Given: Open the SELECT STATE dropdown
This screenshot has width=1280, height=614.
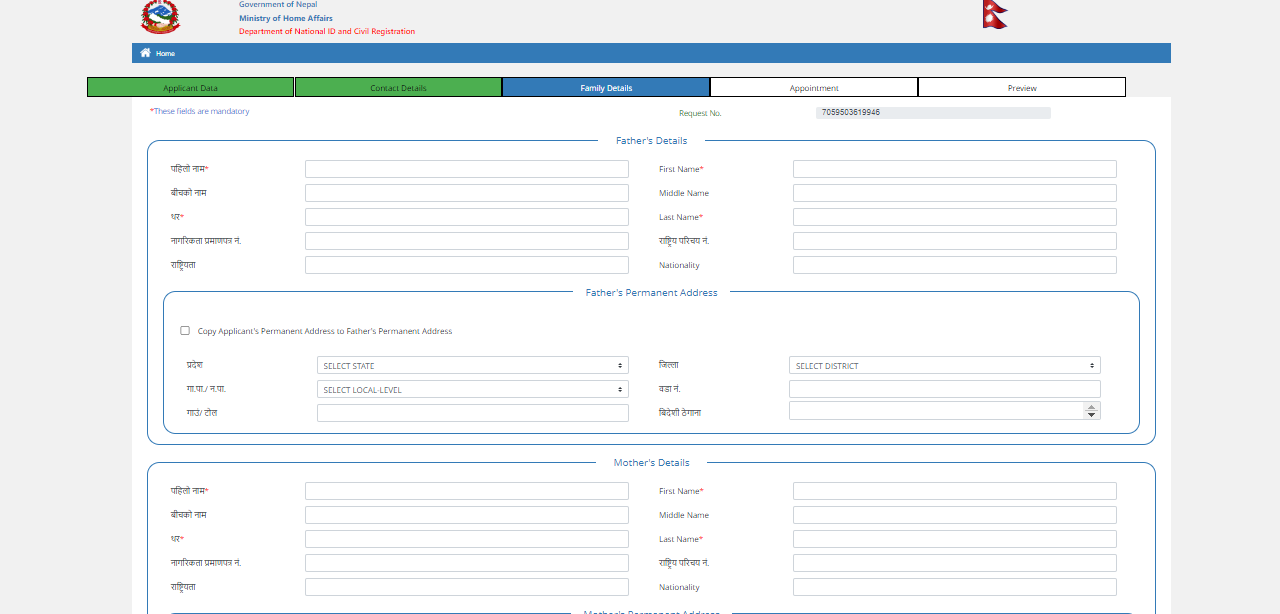Looking at the screenshot, I should (472, 366).
